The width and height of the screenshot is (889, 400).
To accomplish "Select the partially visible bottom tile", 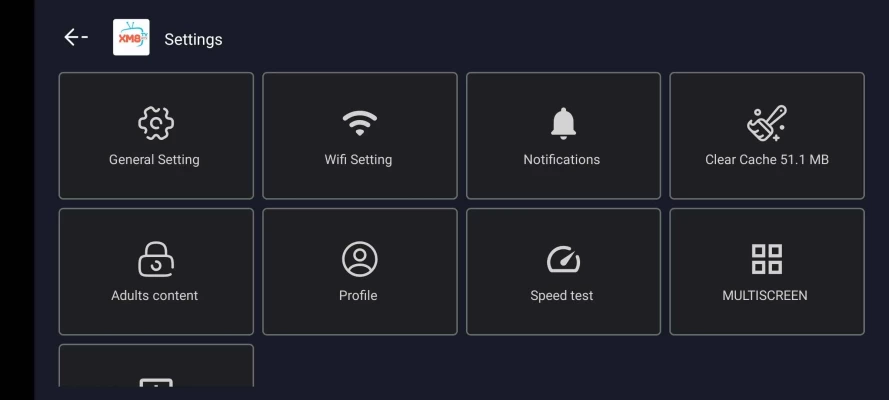I will [156, 365].
